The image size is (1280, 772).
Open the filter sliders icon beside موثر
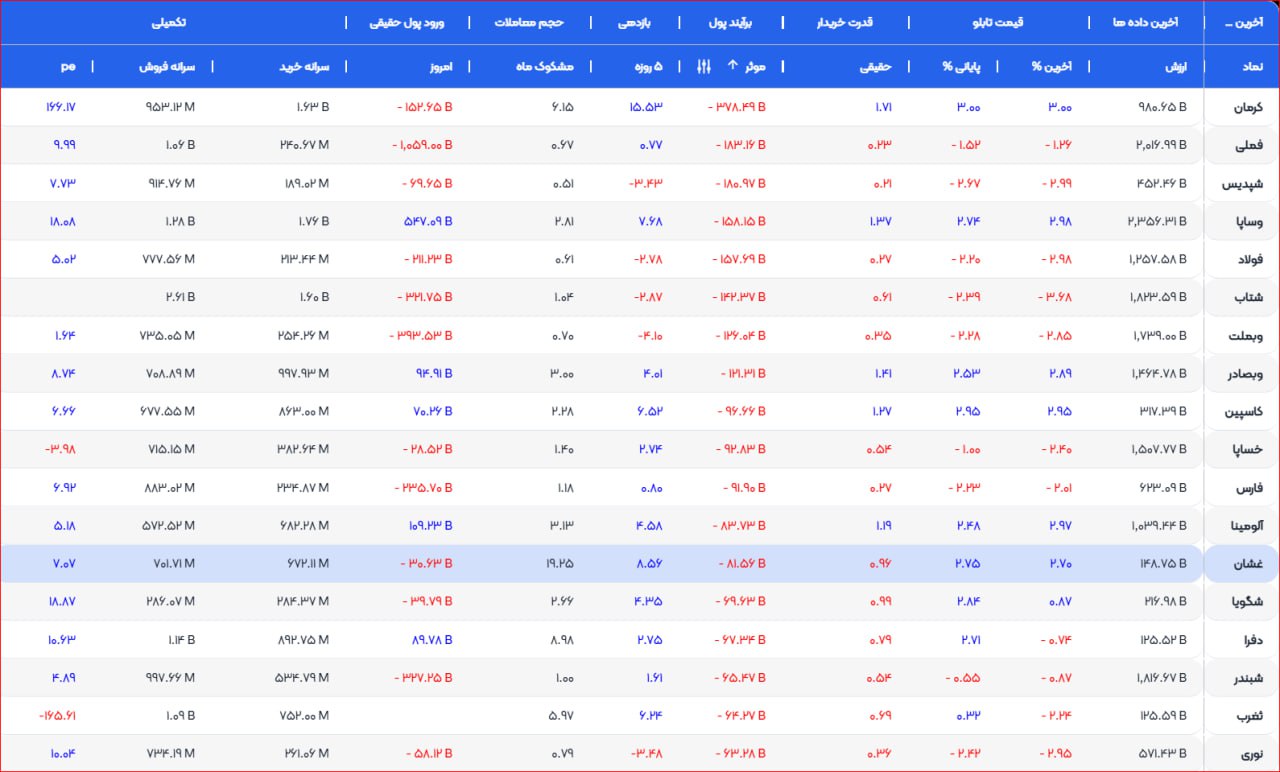[703, 66]
